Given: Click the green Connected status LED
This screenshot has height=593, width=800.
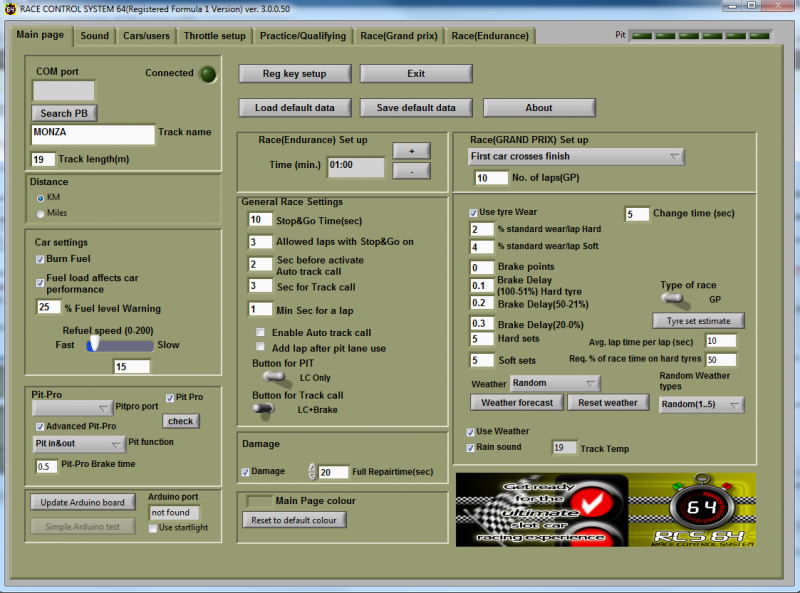Looking at the screenshot, I should click(x=207, y=74).
